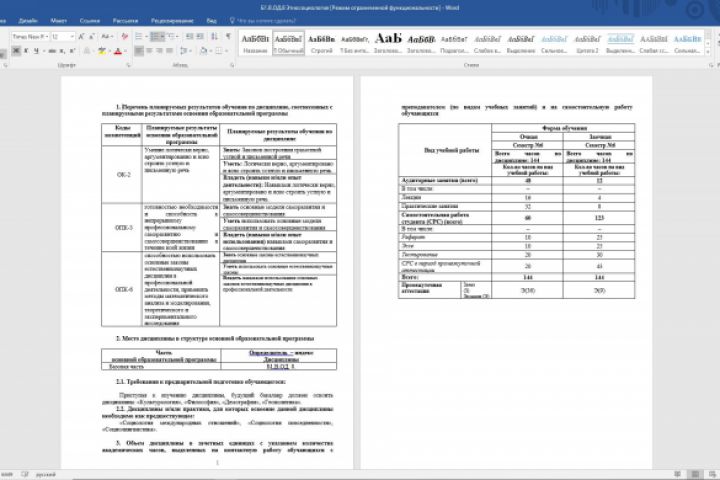Toggle superscript formatting
This screenshot has height=480, width=720.
click(72, 51)
